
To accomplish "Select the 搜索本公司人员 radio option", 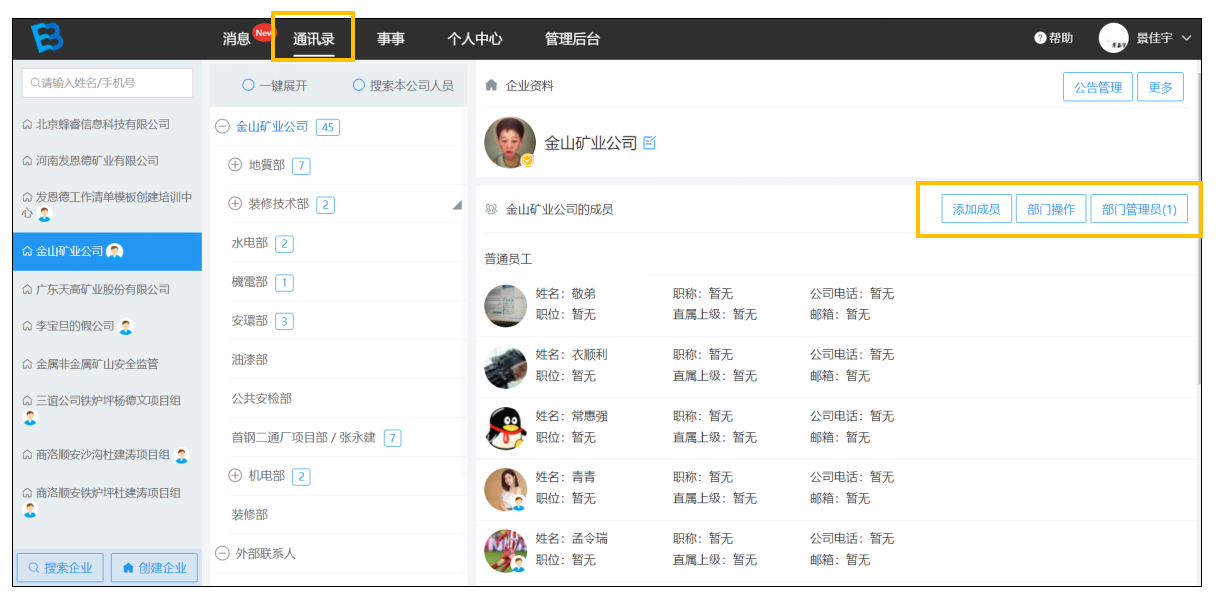I will [x=359, y=86].
